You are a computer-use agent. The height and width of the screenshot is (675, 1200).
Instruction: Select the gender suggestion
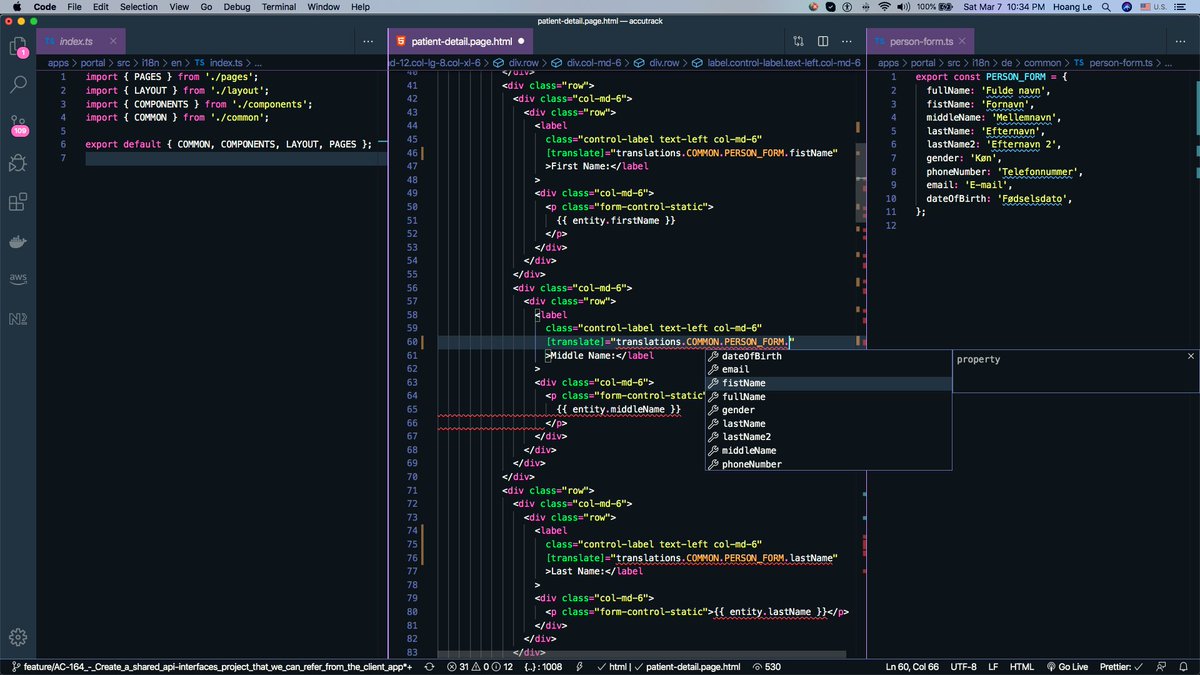pos(828,410)
